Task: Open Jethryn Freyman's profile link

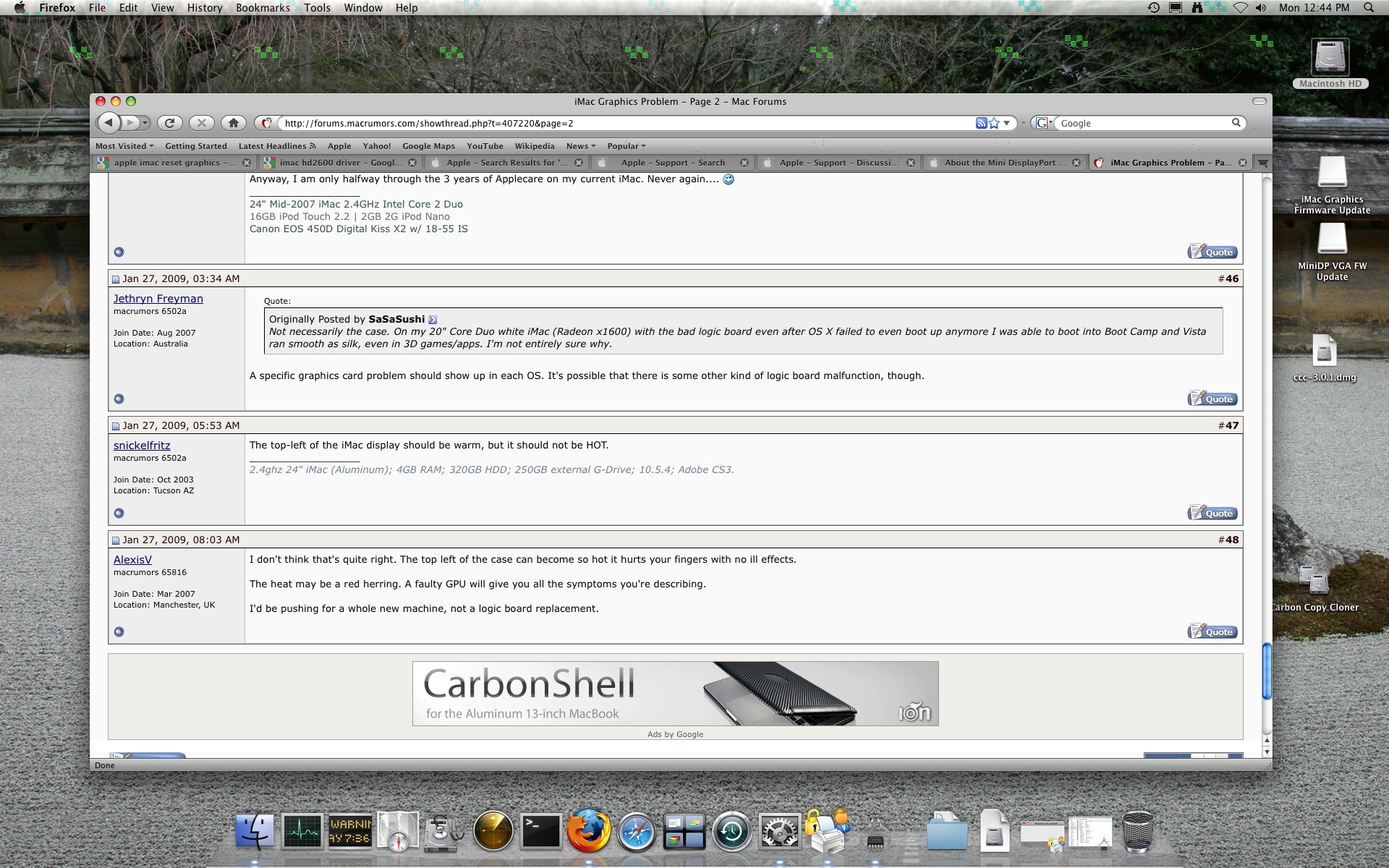Action: coord(158,299)
